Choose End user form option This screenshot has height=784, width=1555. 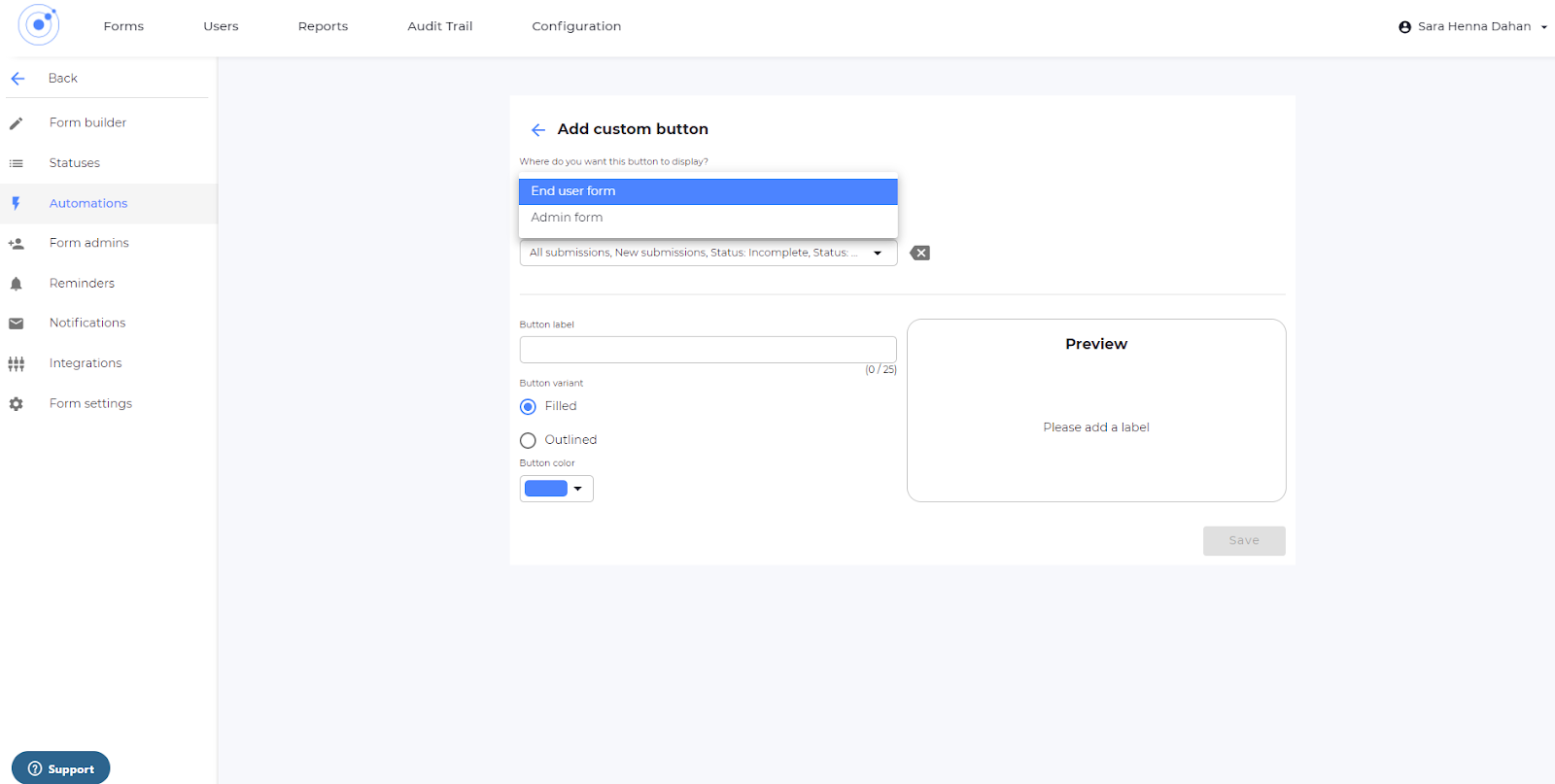coord(708,191)
